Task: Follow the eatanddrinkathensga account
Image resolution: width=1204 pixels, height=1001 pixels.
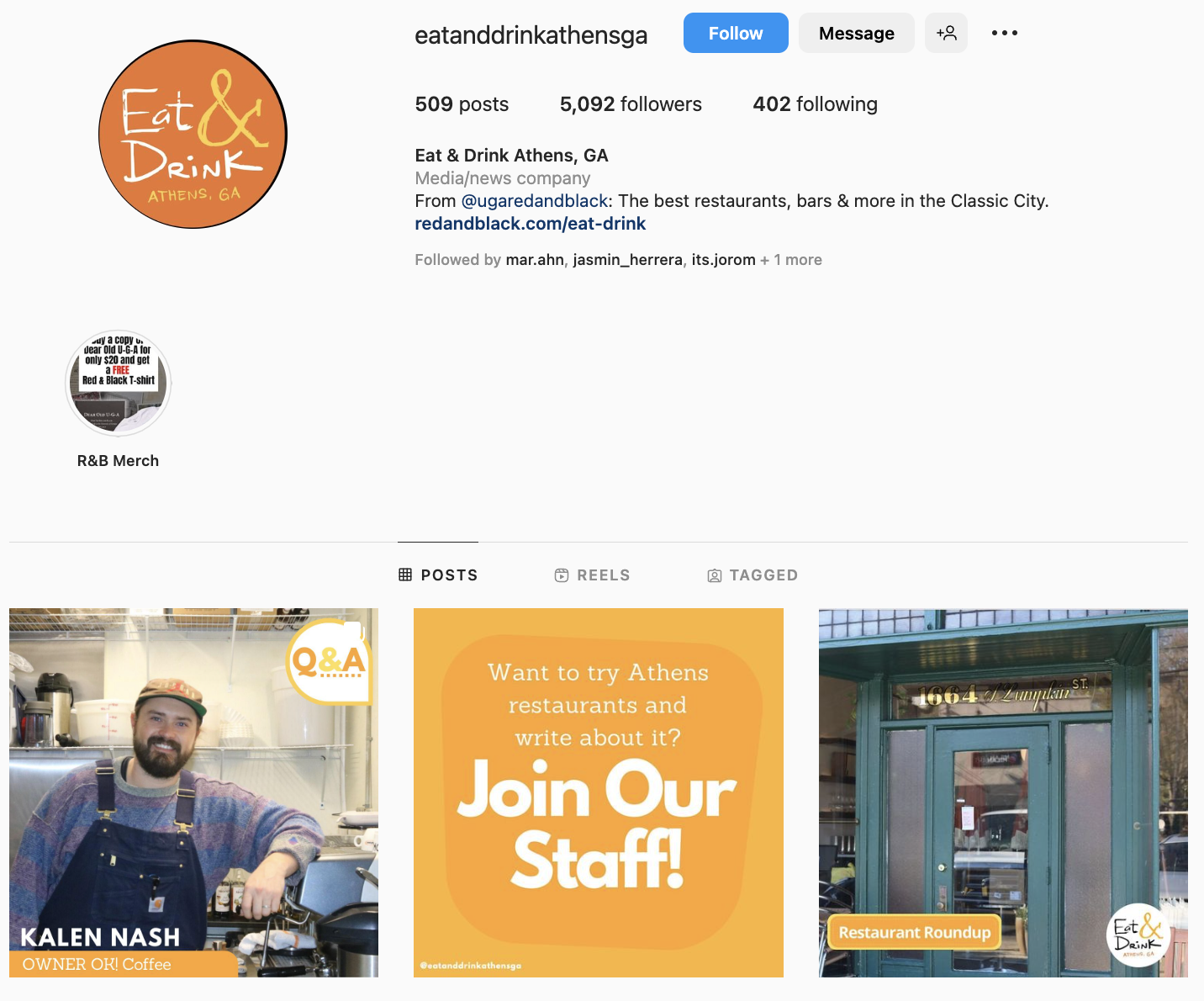Action: 736,33
